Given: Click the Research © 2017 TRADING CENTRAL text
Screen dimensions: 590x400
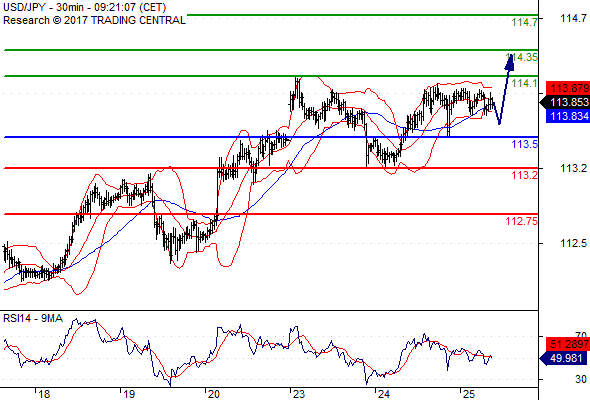Looking at the screenshot, I should [x=94, y=20].
